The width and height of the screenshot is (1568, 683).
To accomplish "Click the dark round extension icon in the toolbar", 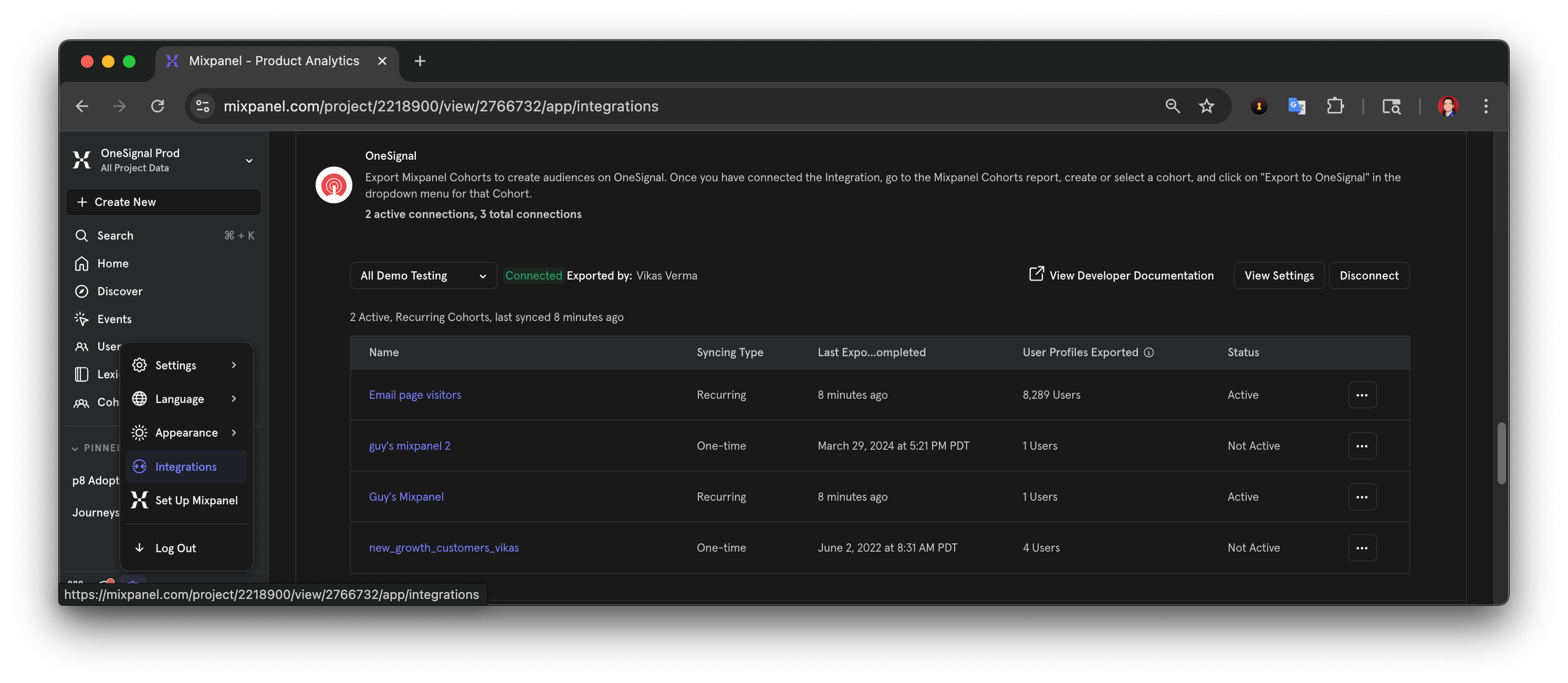I will click(x=1259, y=106).
